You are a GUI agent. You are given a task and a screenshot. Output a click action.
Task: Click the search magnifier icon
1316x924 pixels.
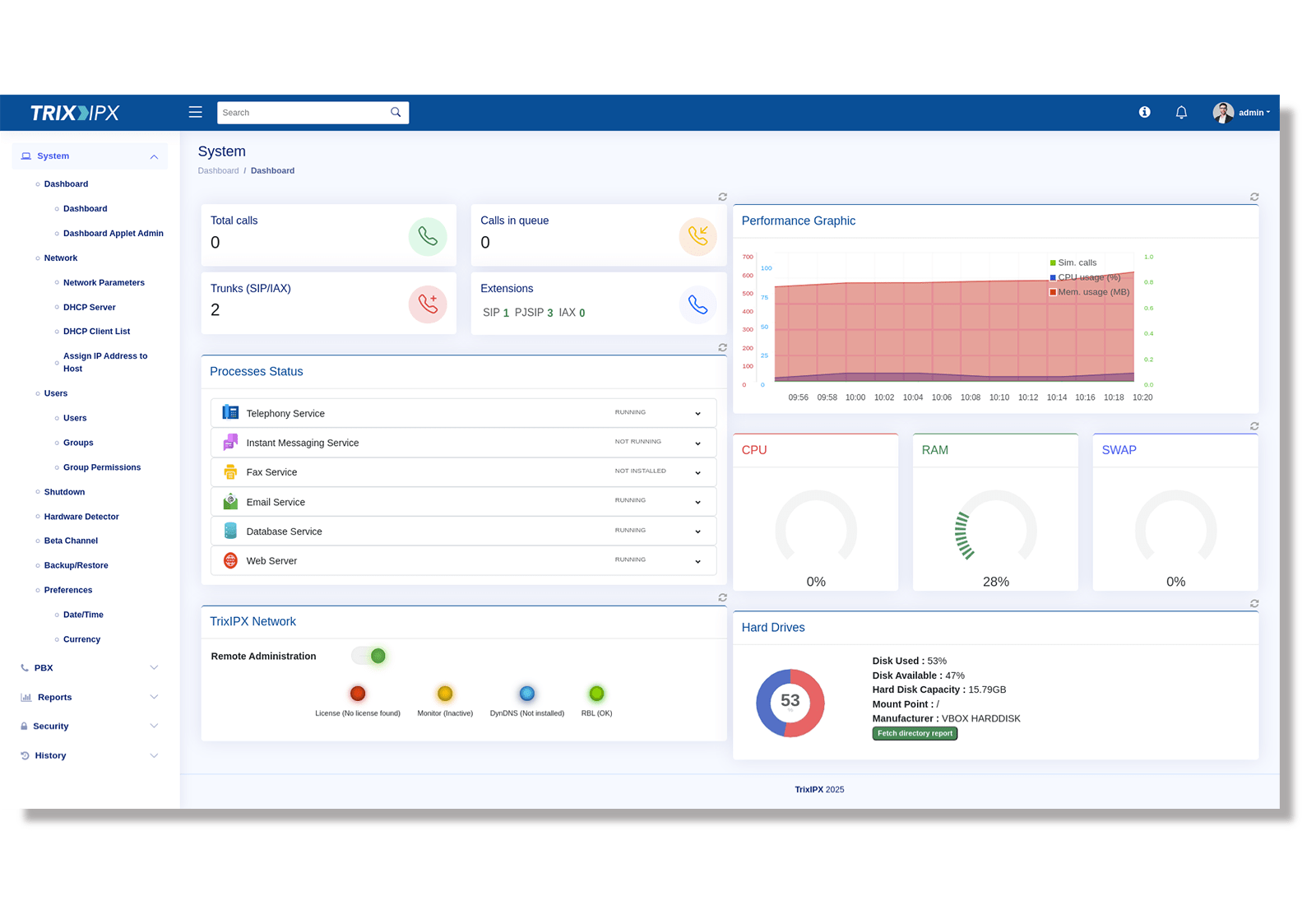[396, 112]
